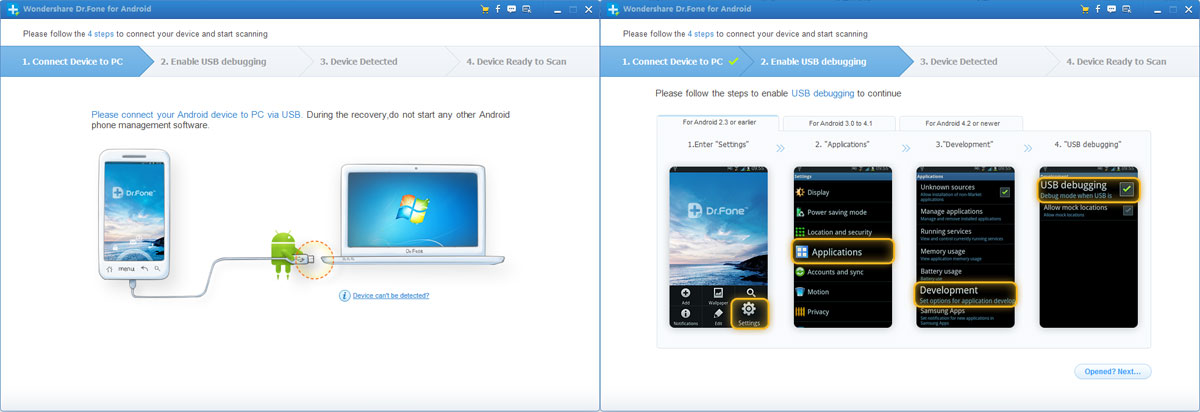
Task: Click the Windows logo on the laptop screen
Action: coord(409,210)
